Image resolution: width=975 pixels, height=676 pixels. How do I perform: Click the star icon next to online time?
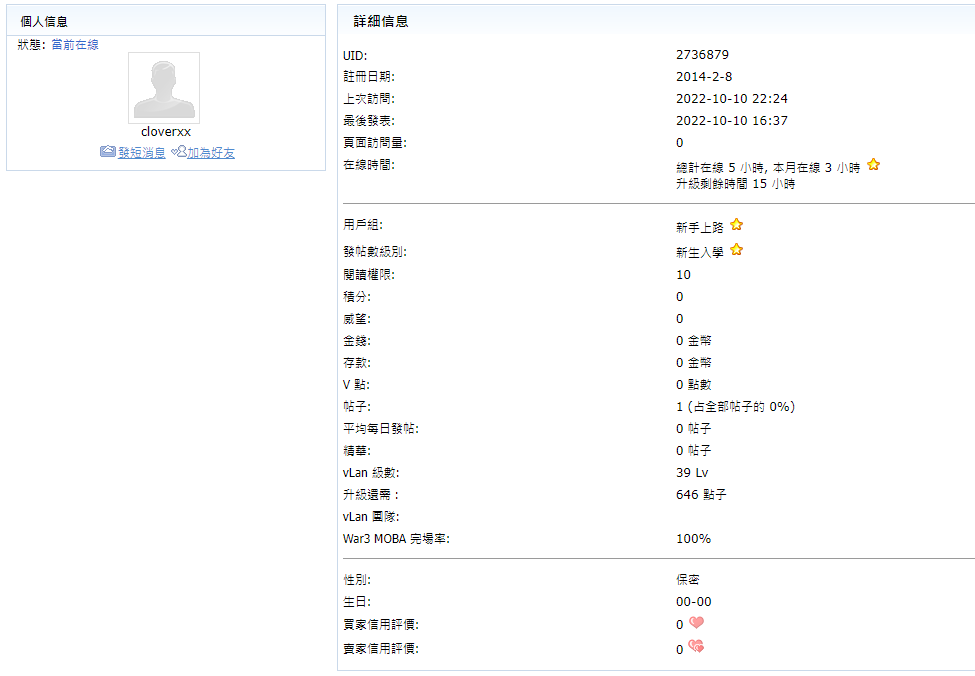tap(874, 164)
